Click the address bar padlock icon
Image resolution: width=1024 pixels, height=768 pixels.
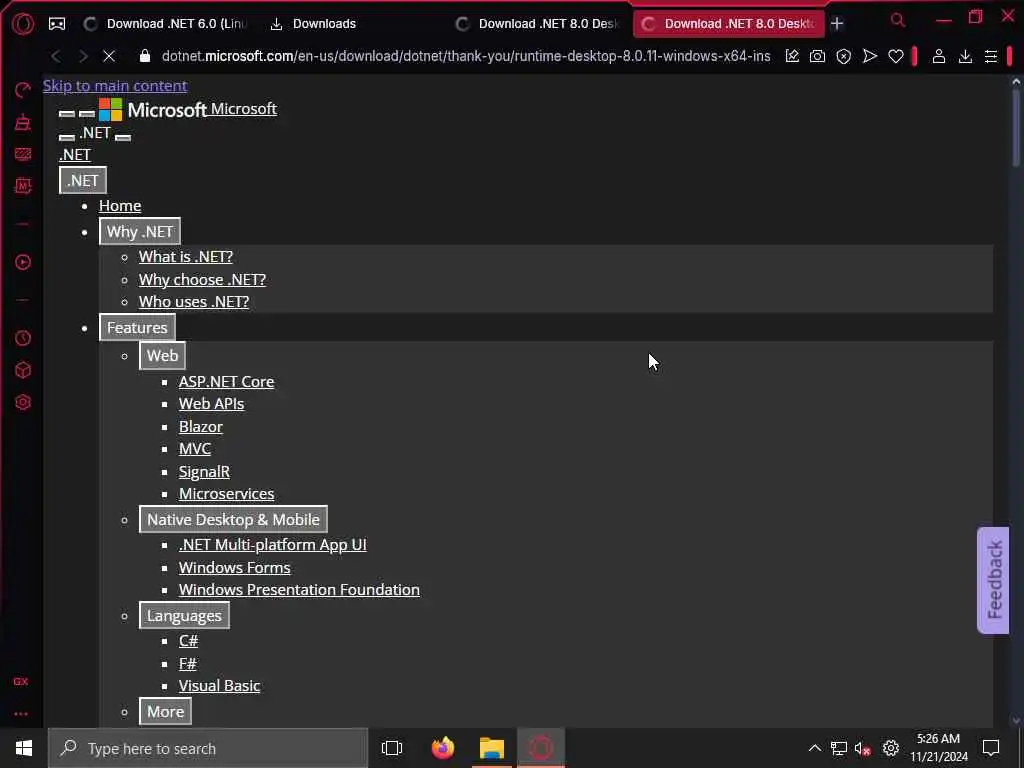click(145, 56)
